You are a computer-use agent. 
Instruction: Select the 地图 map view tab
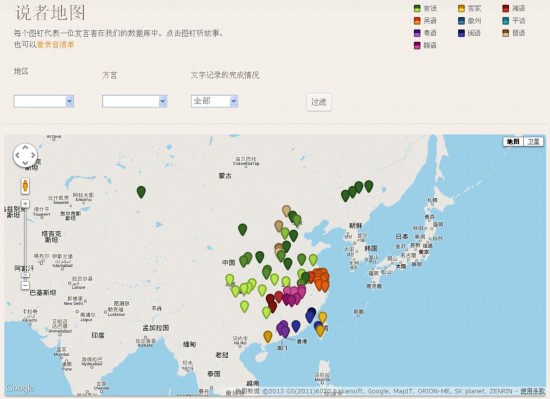tap(513, 142)
